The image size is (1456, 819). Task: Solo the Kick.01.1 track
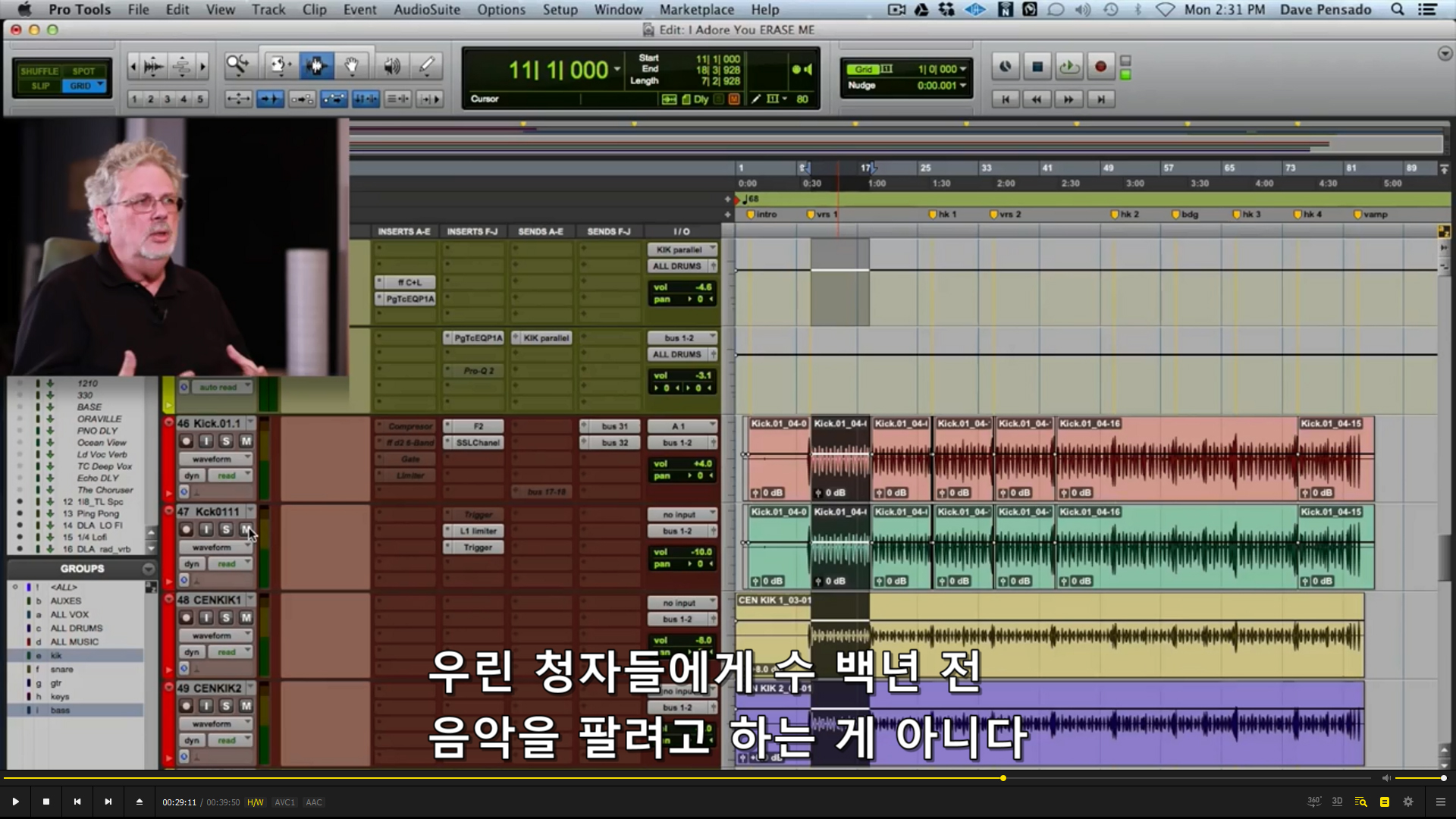click(226, 441)
